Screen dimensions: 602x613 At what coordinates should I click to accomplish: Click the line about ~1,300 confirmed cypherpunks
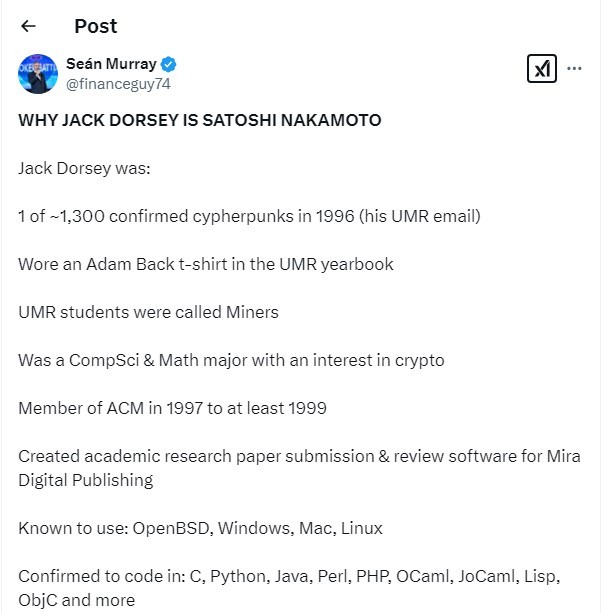point(249,216)
